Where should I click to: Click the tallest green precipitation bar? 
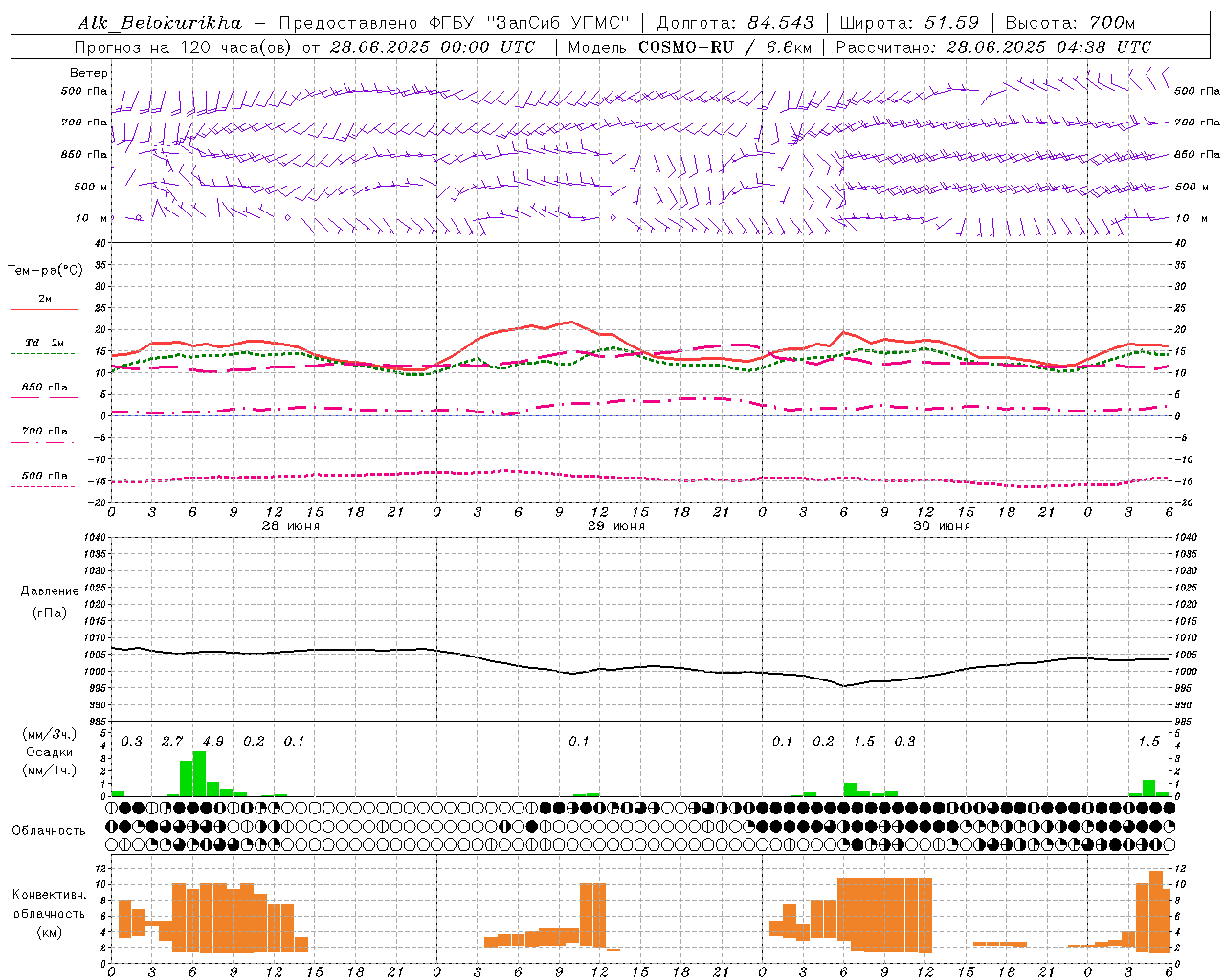(199, 773)
